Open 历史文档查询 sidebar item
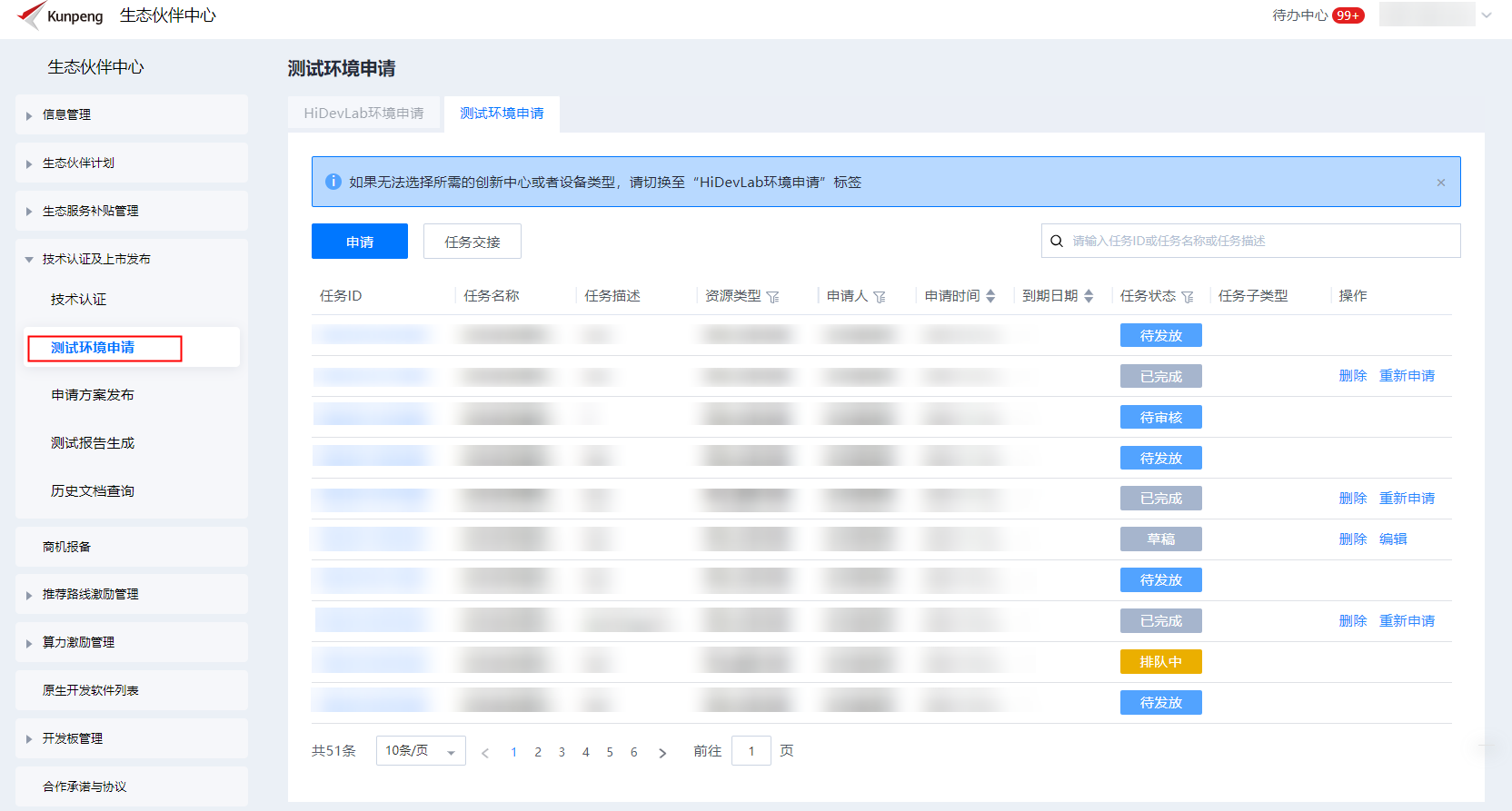The width and height of the screenshot is (1512, 811). pos(93,491)
